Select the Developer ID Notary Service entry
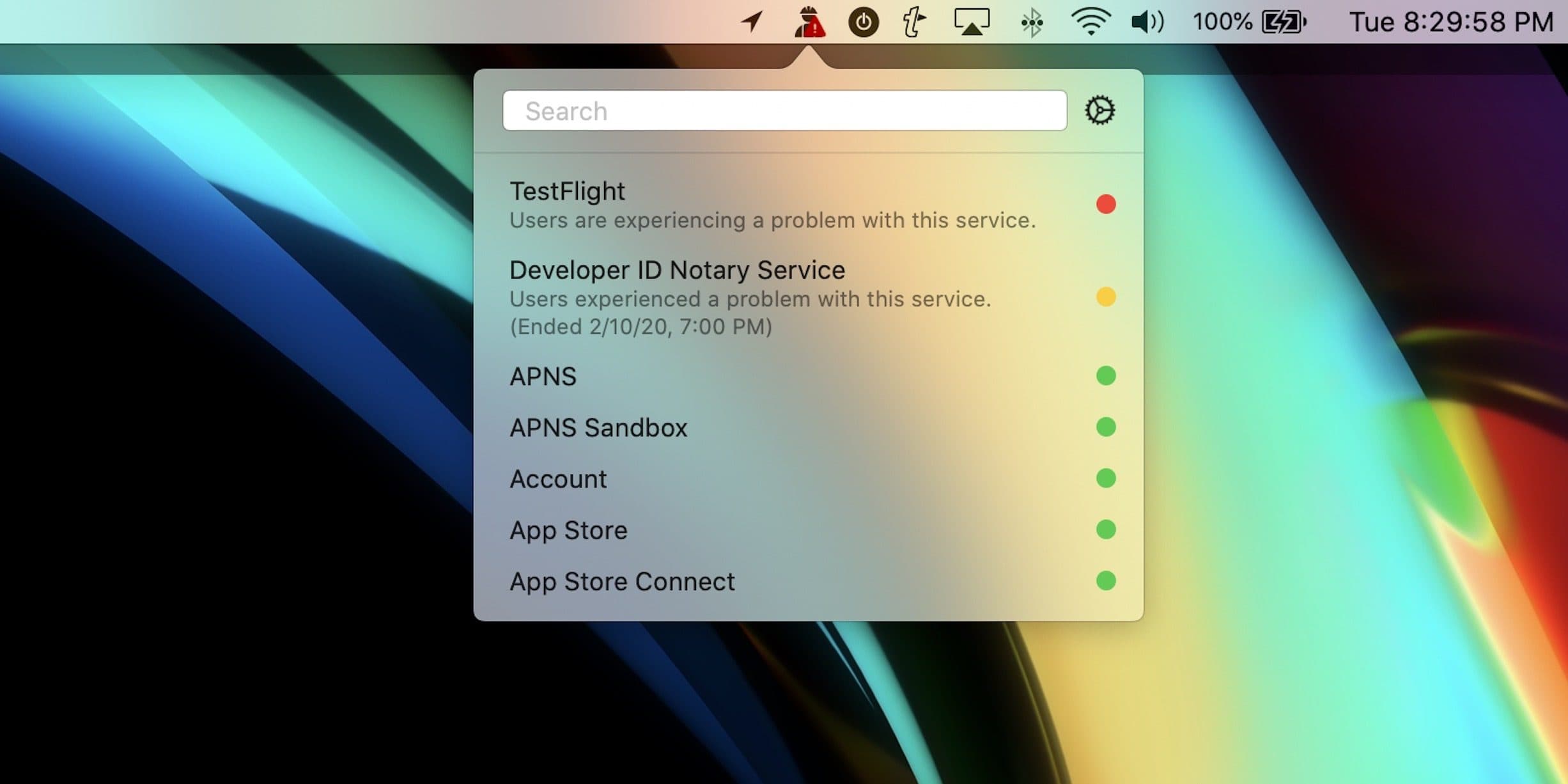 [x=809, y=297]
